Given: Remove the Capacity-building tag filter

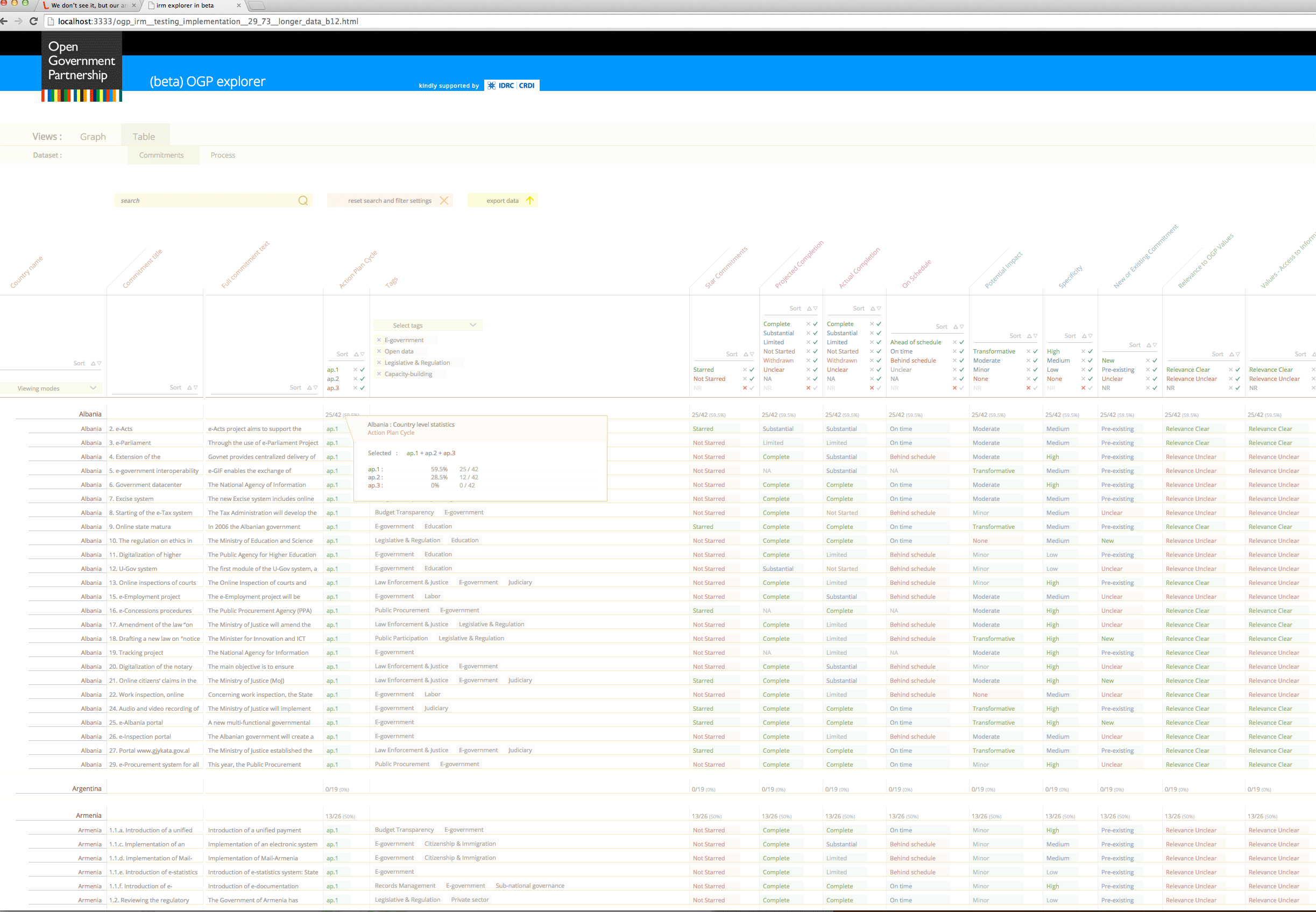Looking at the screenshot, I should (x=379, y=374).
